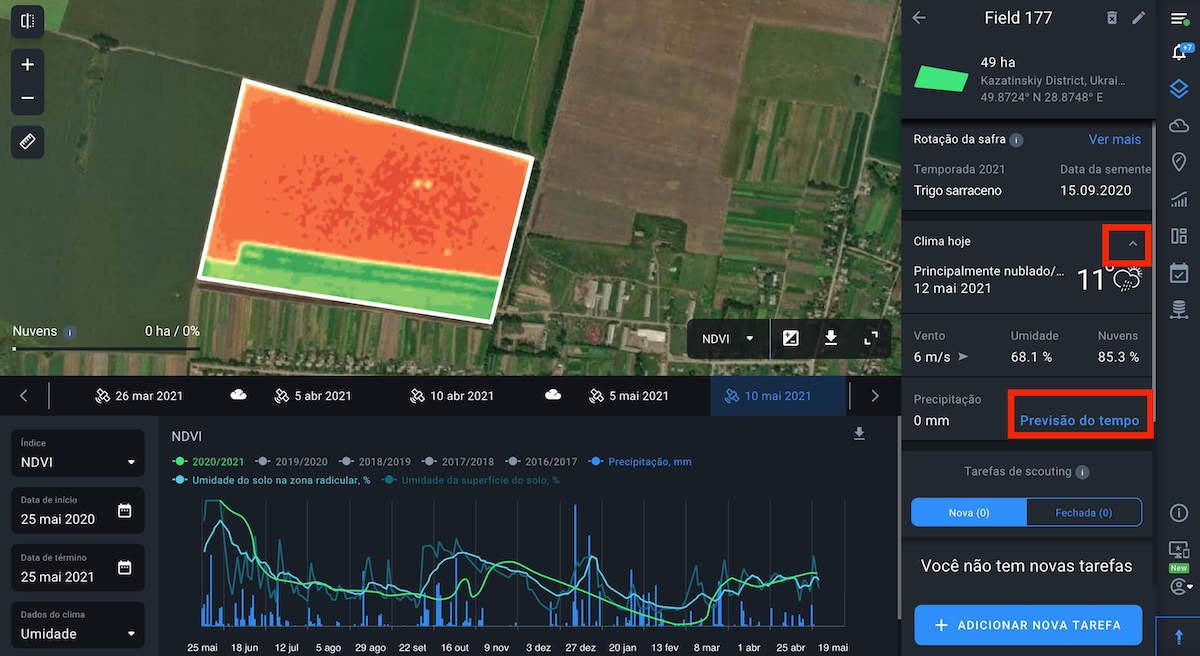Zoom in on the map
Viewport: 1200px width, 656px height.
pos(27,65)
